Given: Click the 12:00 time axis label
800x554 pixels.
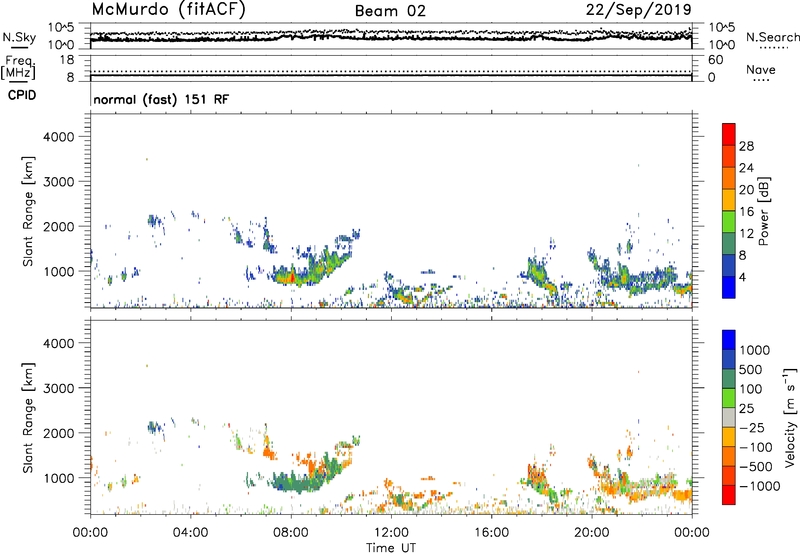Looking at the screenshot, I should click(x=391, y=533).
